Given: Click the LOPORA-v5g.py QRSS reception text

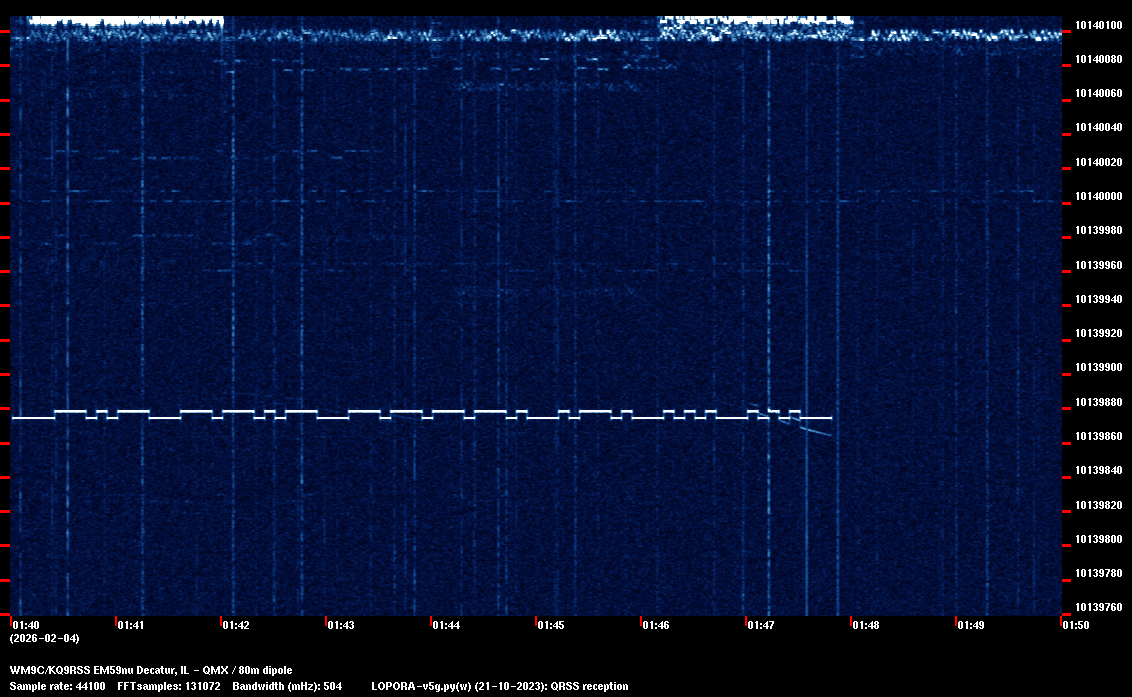Looking at the screenshot, I should [499, 687].
